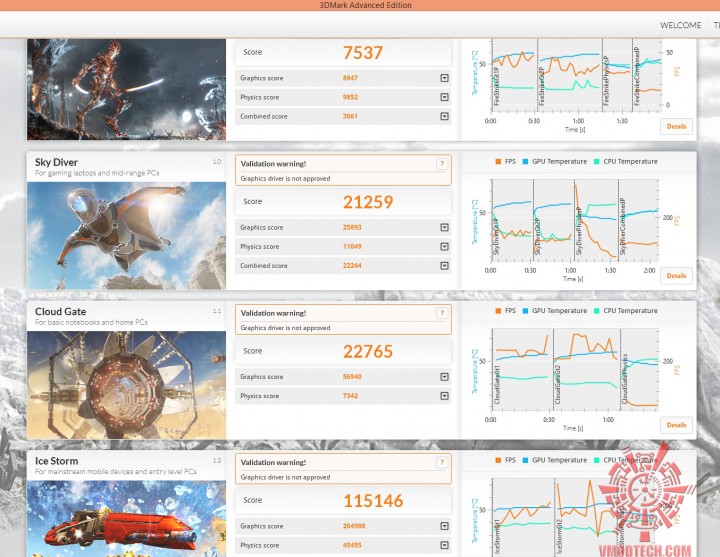Click the 3DMark Advanced Edition title bar text

click(x=366, y=5)
